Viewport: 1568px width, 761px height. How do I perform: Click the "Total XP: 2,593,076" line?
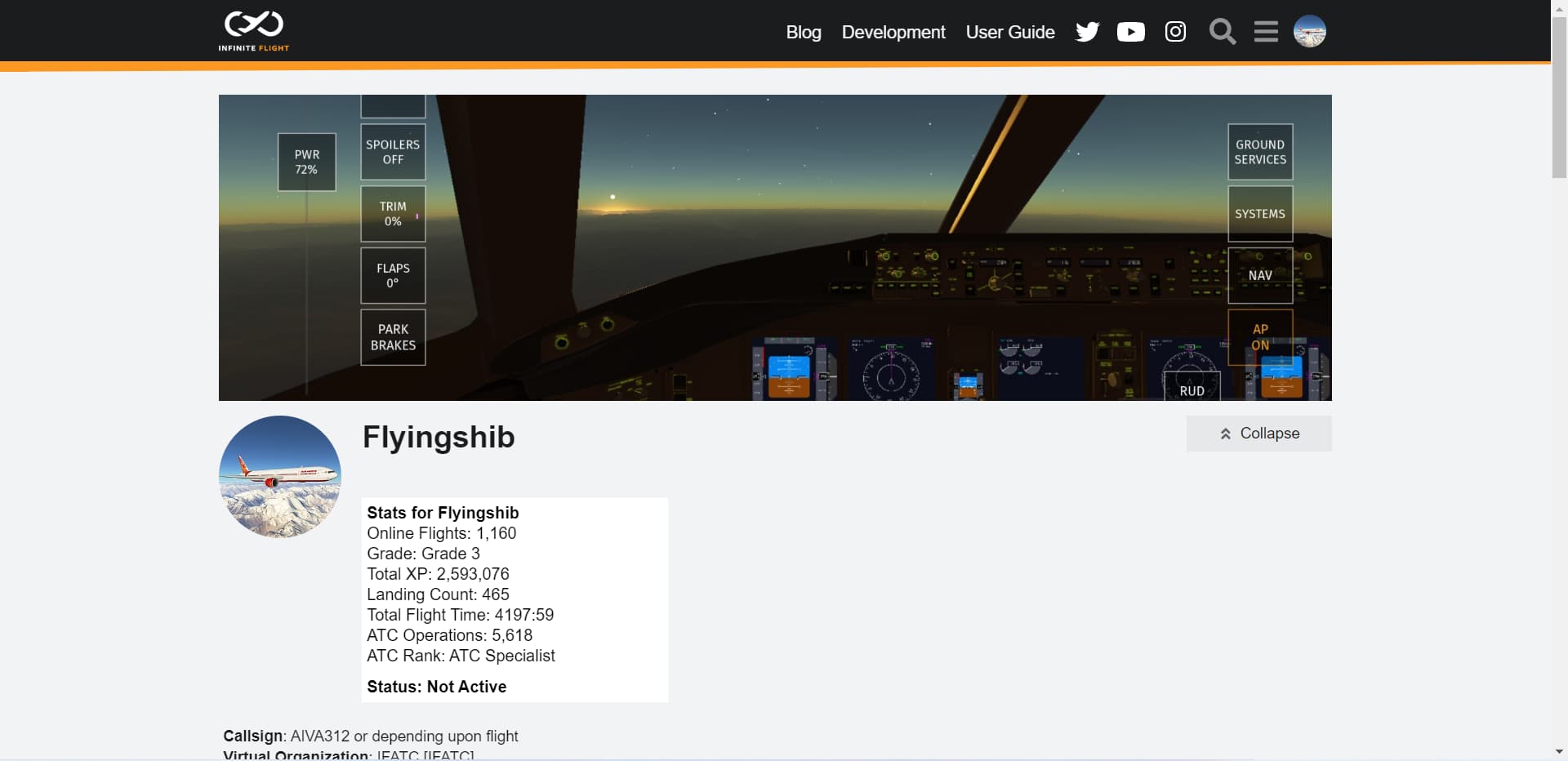pyautogui.click(x=438, y=574)
